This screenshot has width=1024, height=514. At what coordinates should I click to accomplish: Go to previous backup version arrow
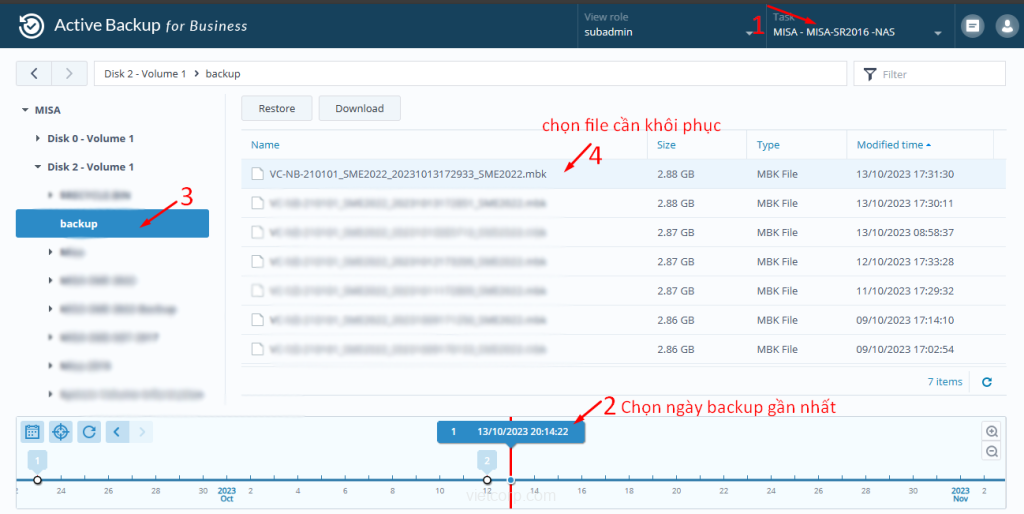[117, 432]
